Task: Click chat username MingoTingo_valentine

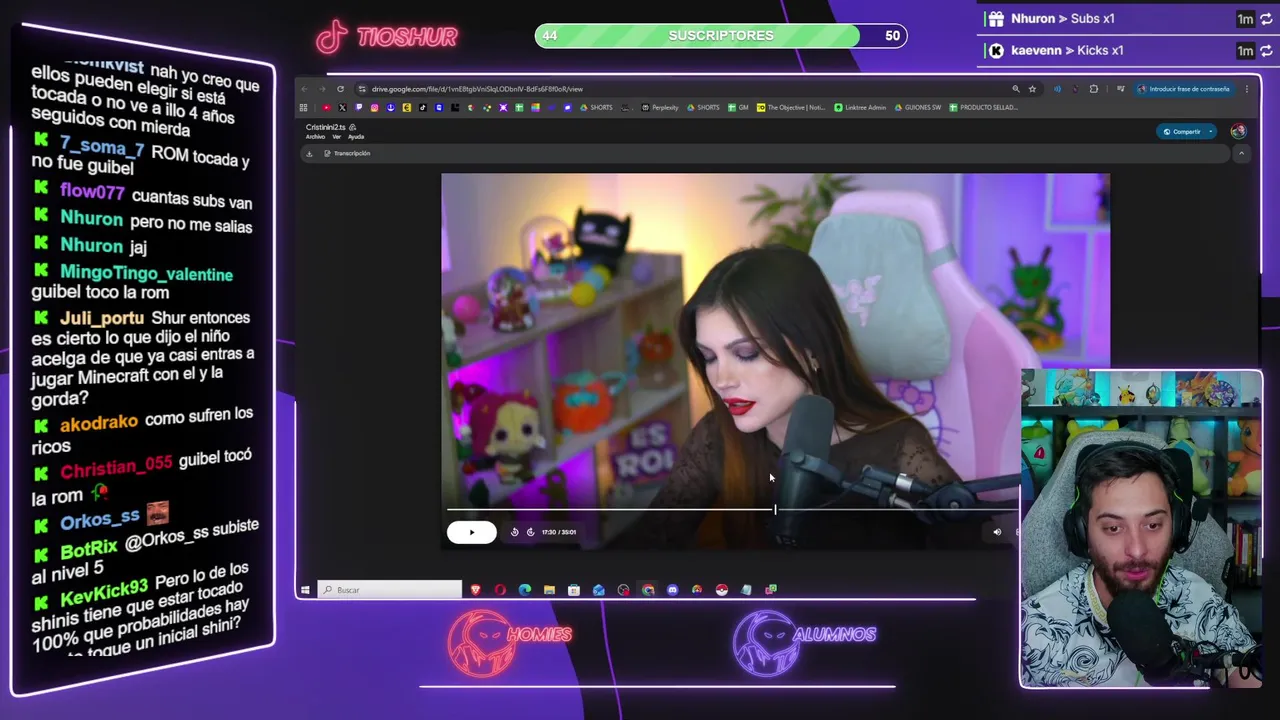Action: click(146, 273)
